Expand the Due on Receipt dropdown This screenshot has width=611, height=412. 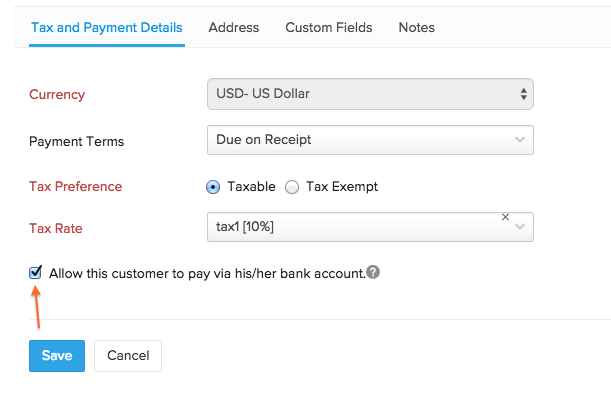pos(360,141)
